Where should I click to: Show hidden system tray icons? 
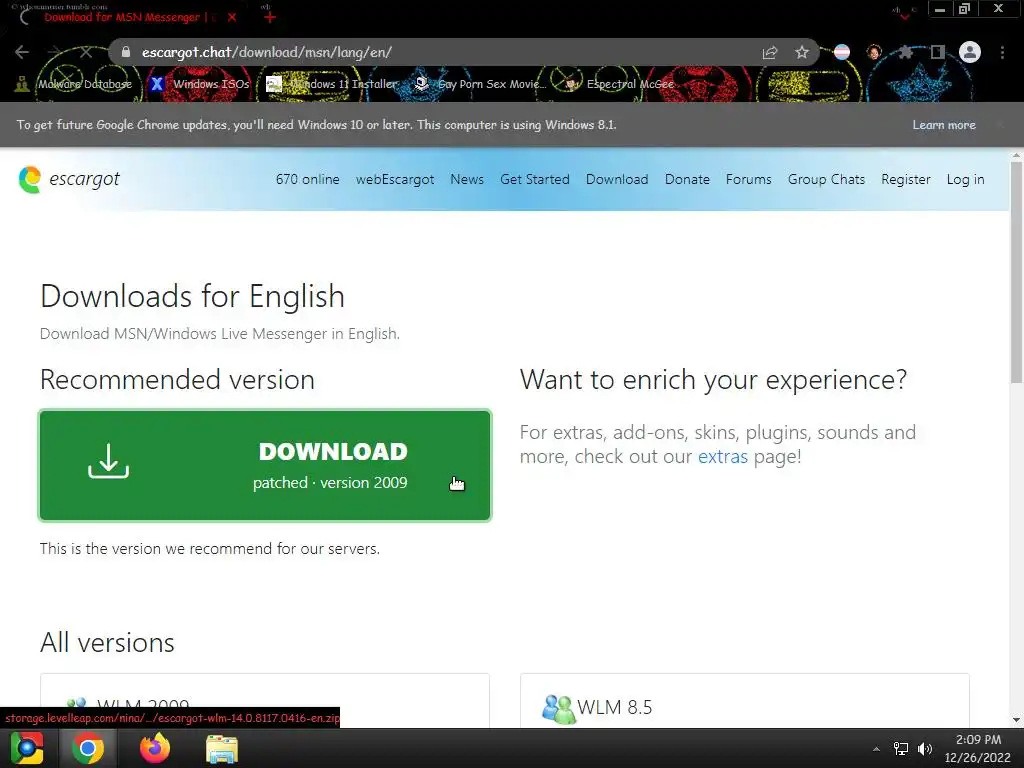click(x=876, y=749)
